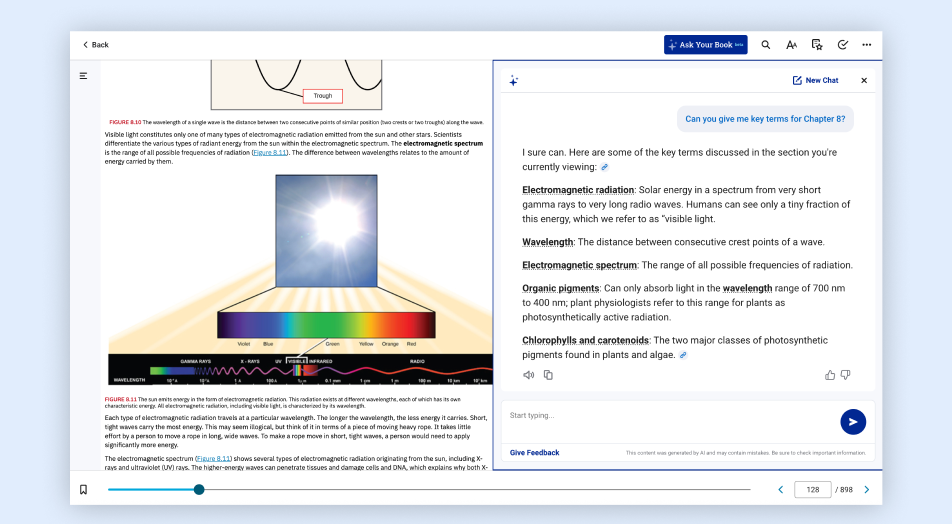Viewport: 952px width, 524px height.
Task: Go to next page arrow
Action: pos(866,489)
